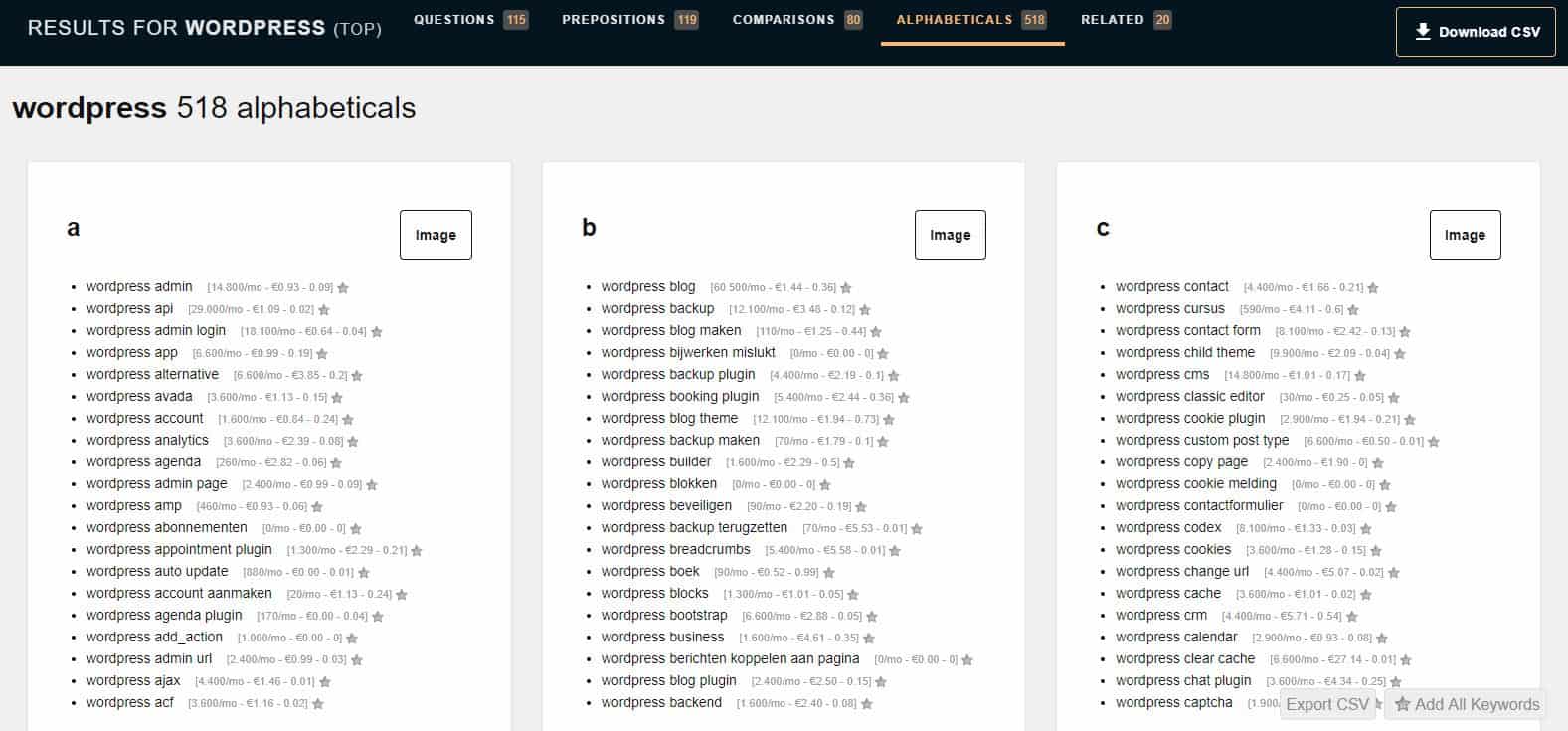Star the 'wordpress custom post type' keyword
The image size is (1568, 731).
[1434, 442]
